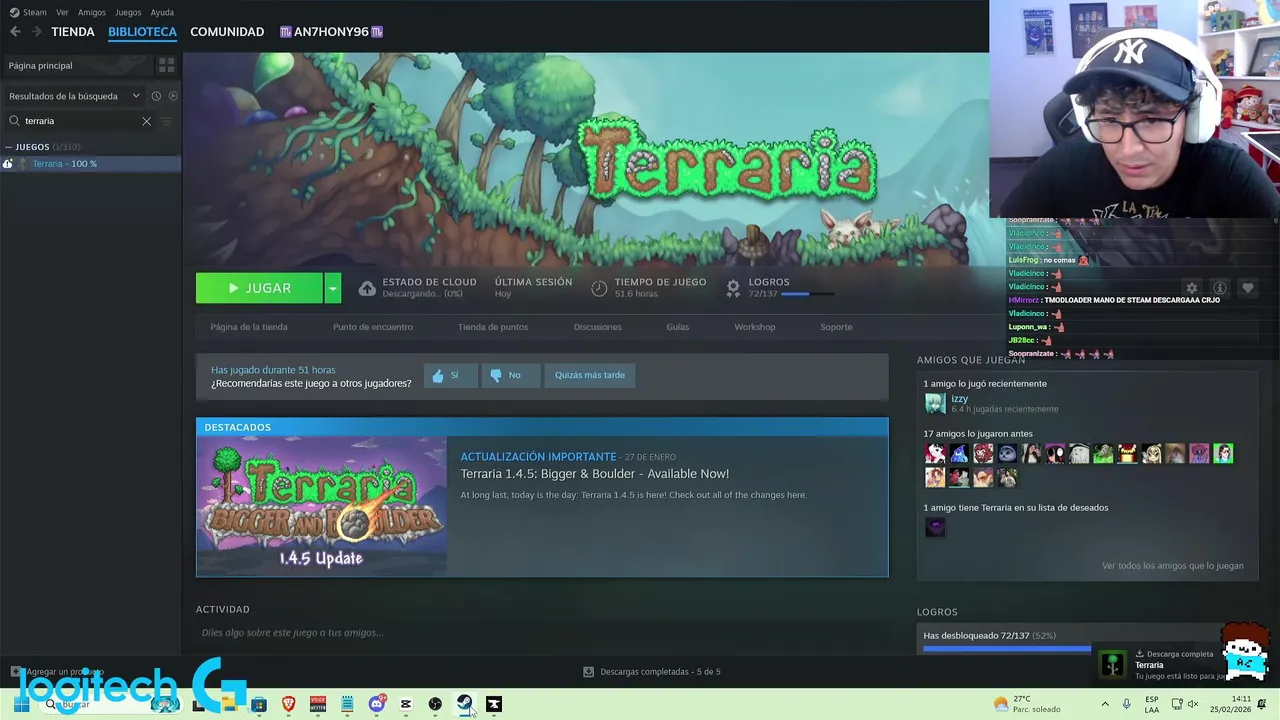Show hidden system tray icons

click(x=1105, y=704)
